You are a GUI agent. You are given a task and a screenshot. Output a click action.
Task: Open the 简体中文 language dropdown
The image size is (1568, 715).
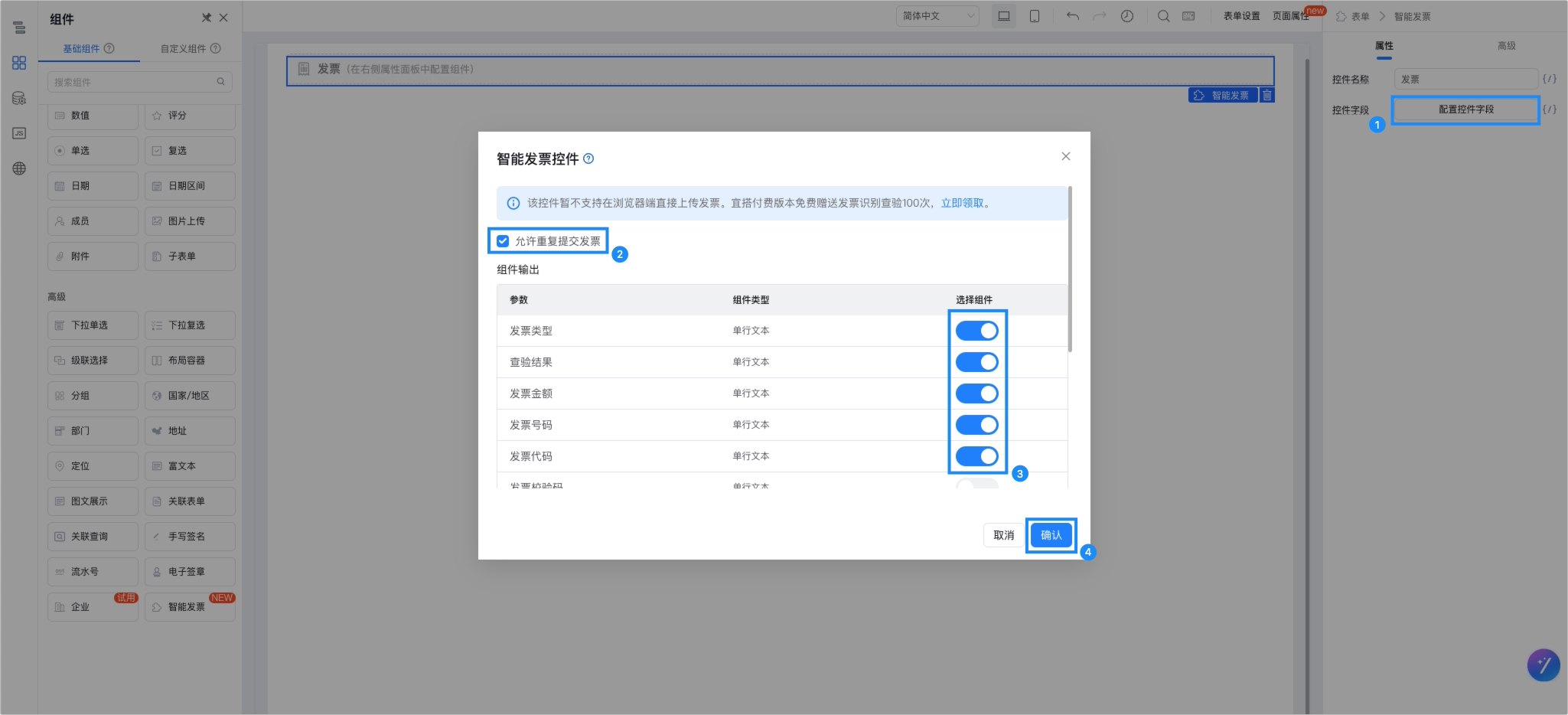937,16
